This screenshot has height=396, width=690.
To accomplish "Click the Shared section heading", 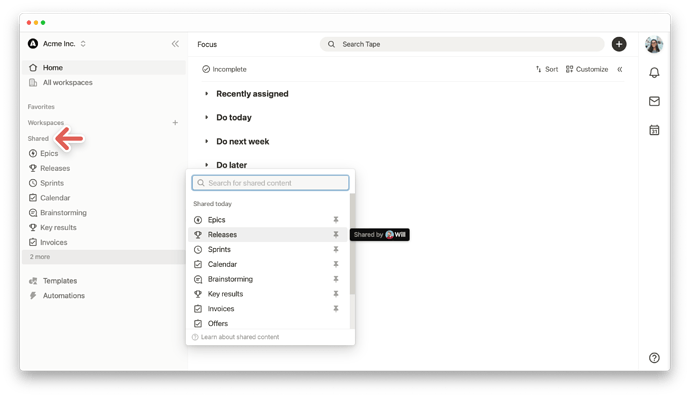I will click(x=38, y=139).
